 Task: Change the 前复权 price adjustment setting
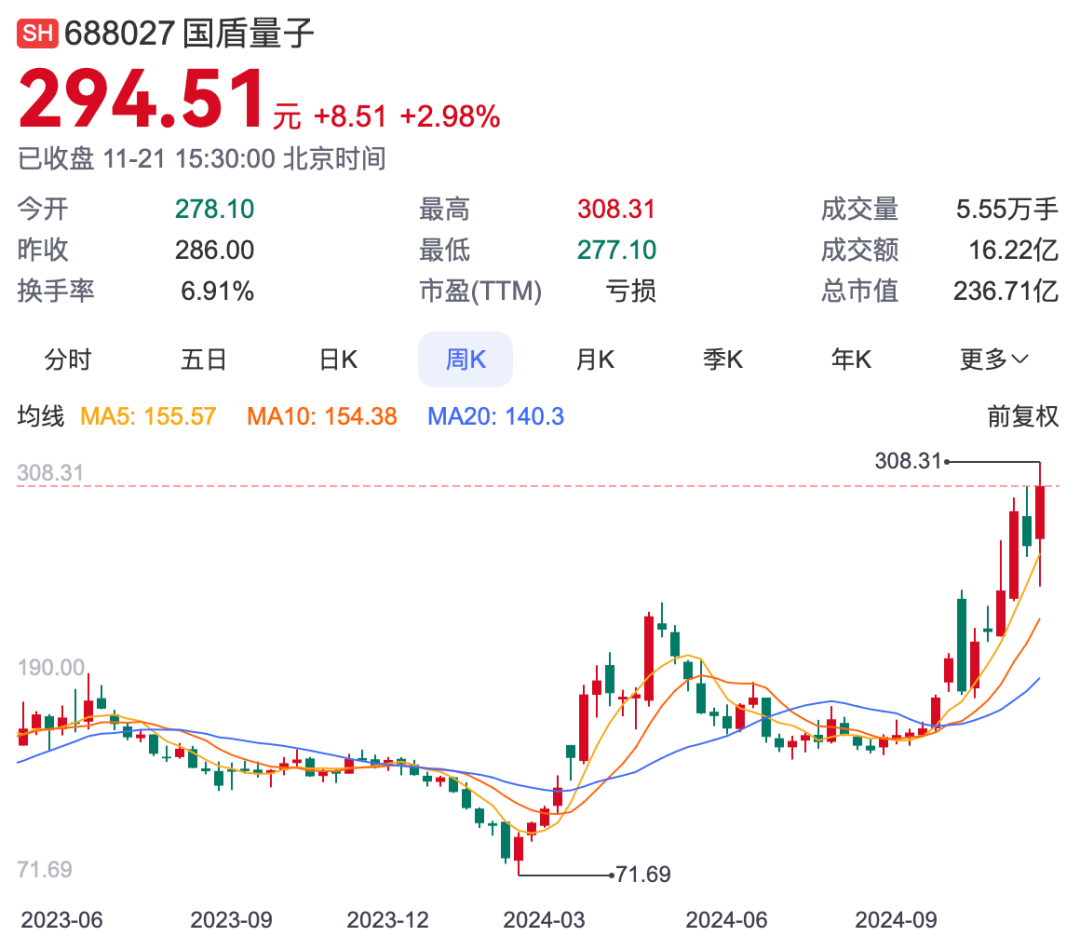pos(1023,416)
